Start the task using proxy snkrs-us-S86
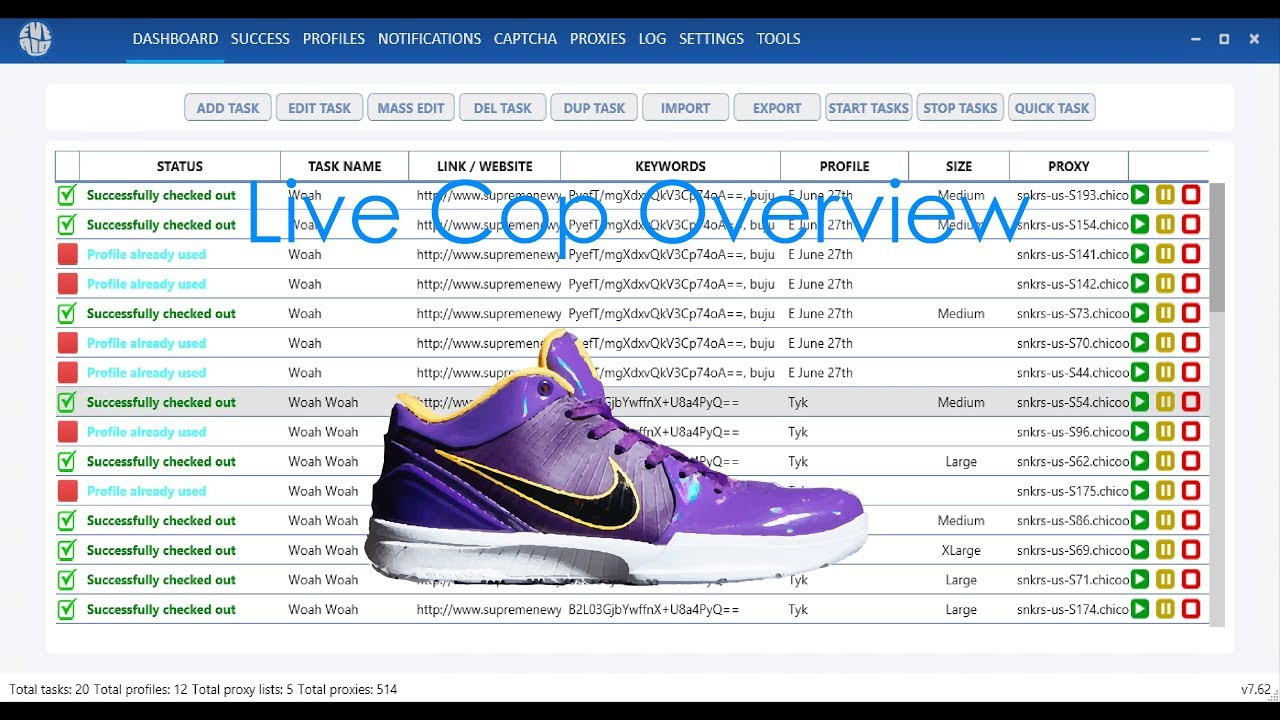This screenshot has height=720, width=1280. pyautogui.click(x=1140, y=520)
